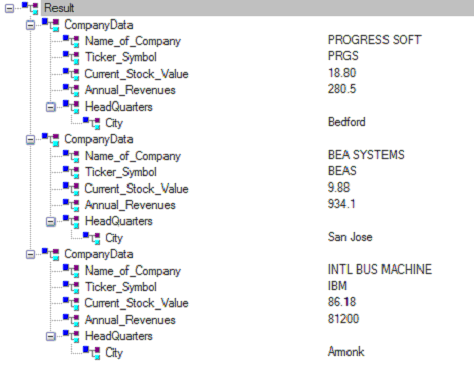
Task: Click the HeadQuarters icon above San Jose
Action: point(71,221)
